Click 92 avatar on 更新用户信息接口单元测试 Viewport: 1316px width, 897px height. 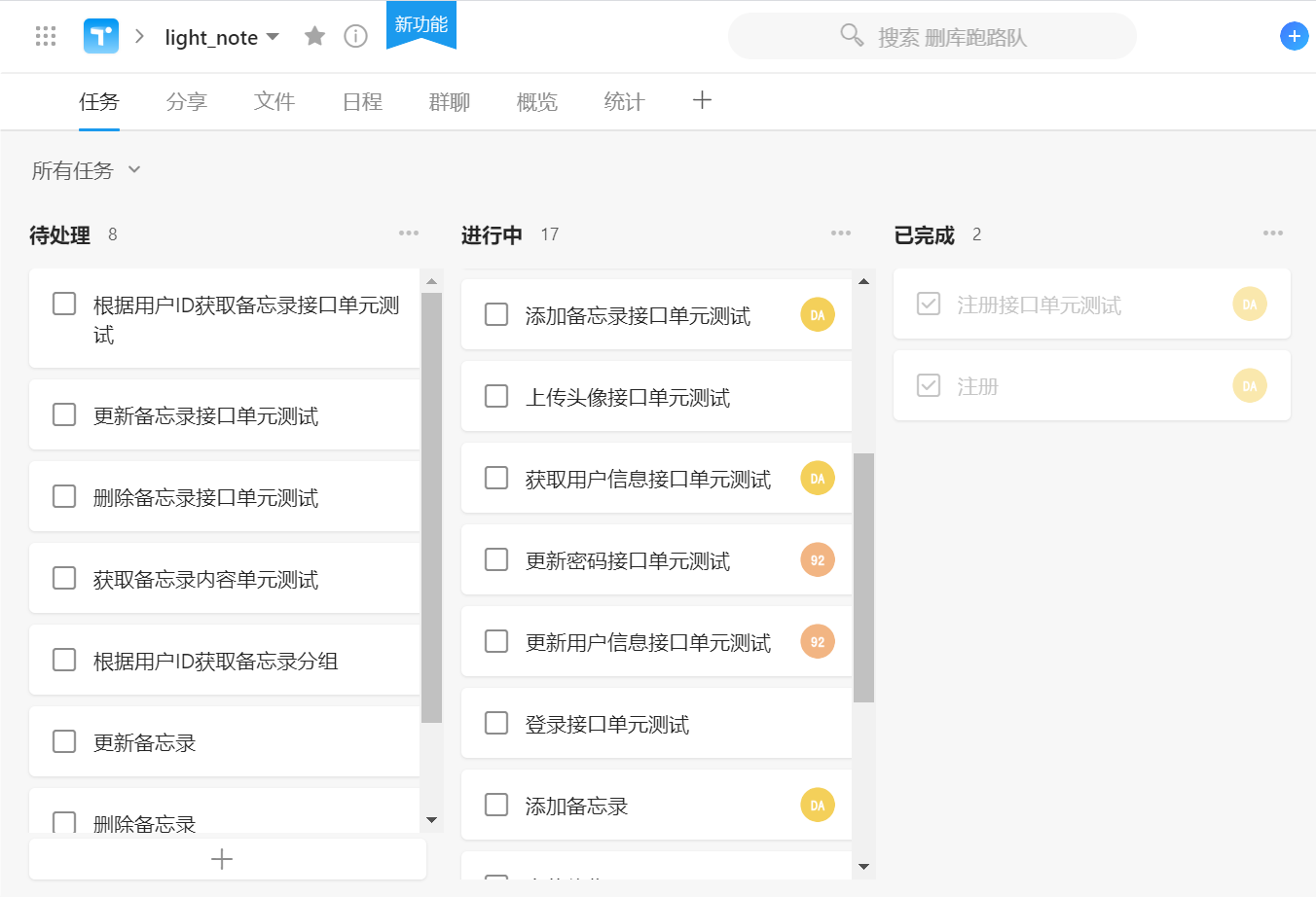(818, 641)
